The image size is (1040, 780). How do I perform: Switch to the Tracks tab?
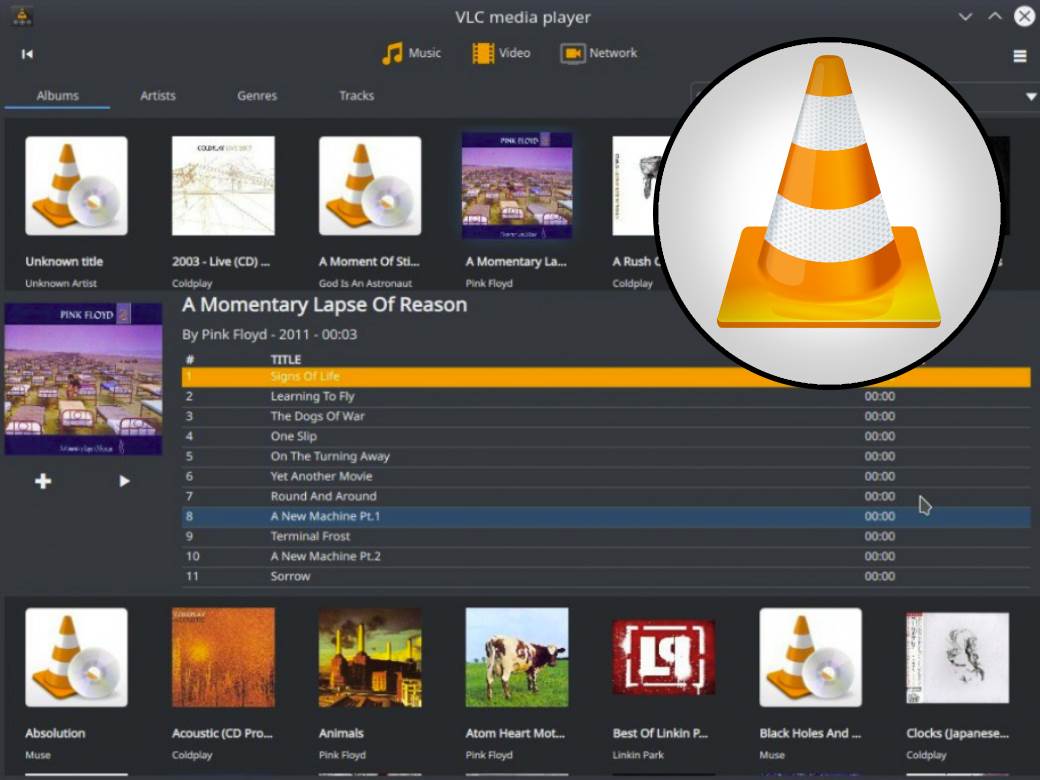pos(356,96)
